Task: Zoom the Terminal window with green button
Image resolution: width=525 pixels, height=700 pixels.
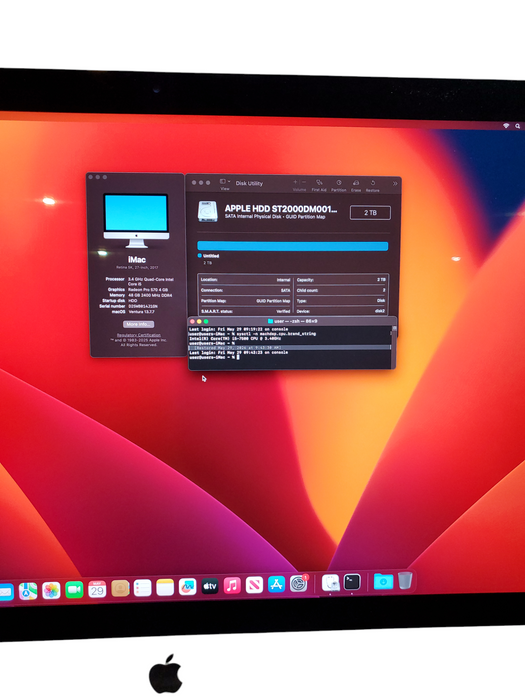Action: pos(206,321)
